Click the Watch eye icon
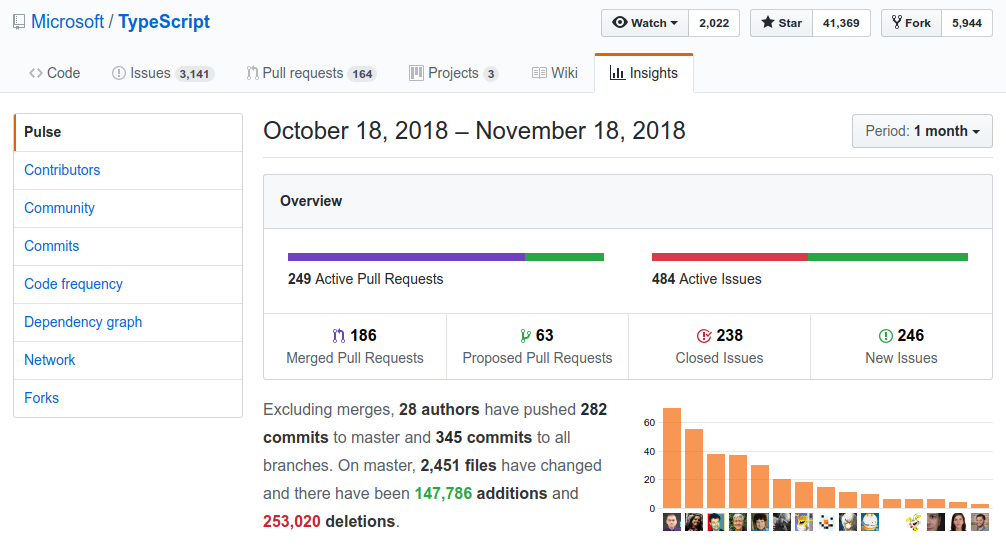 tap(619, 22)
